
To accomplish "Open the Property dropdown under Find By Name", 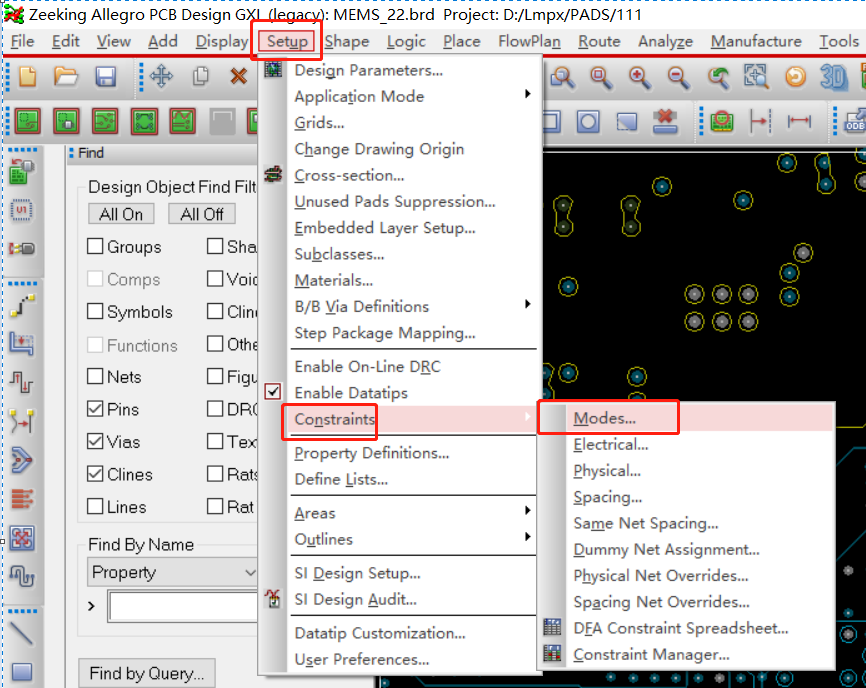I will [172, 572].
